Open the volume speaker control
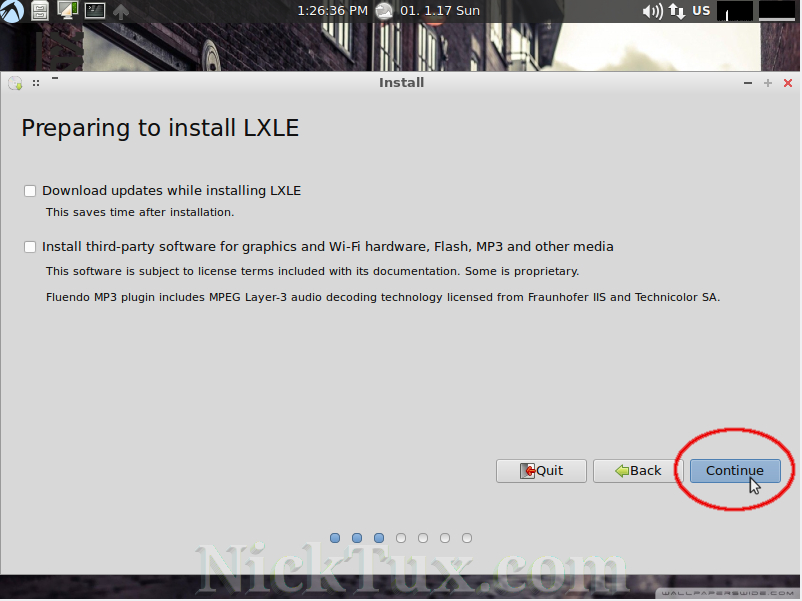Viewport: 802px width, 601px height. 652,11
